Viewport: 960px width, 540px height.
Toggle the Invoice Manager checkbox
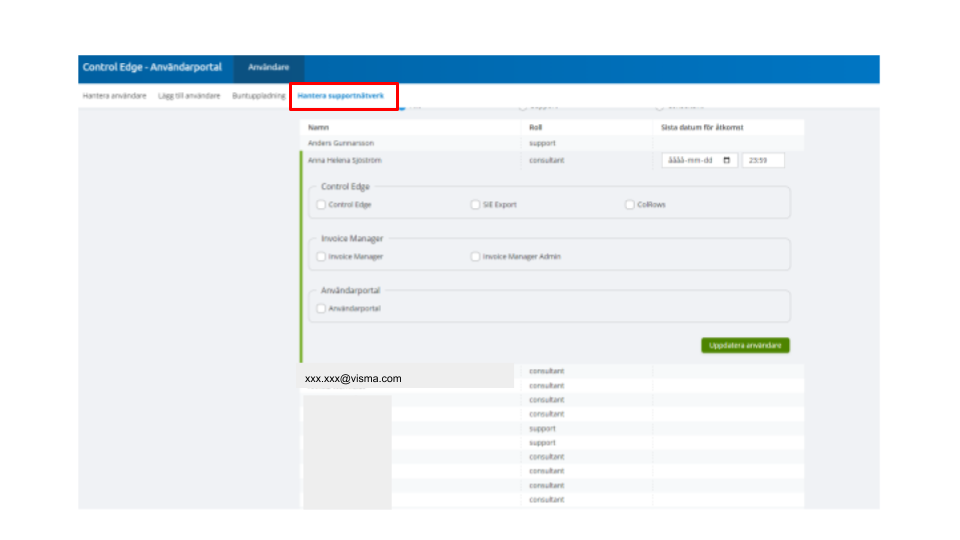(x=321, y=257)
